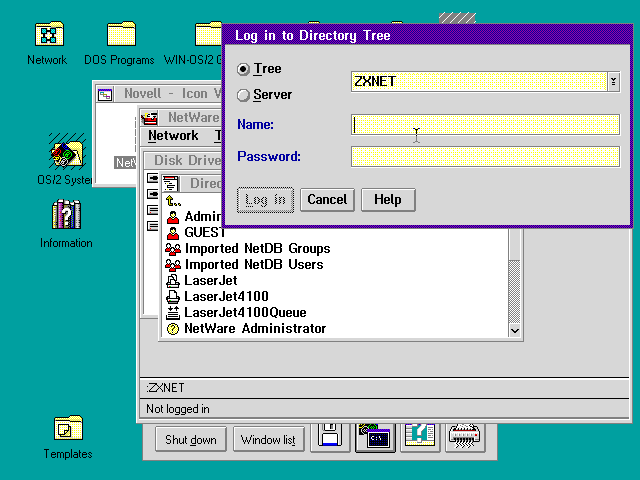Go up a level with the parent arrow
Viewport: 640px width, 480px height.
coord(173,201)
